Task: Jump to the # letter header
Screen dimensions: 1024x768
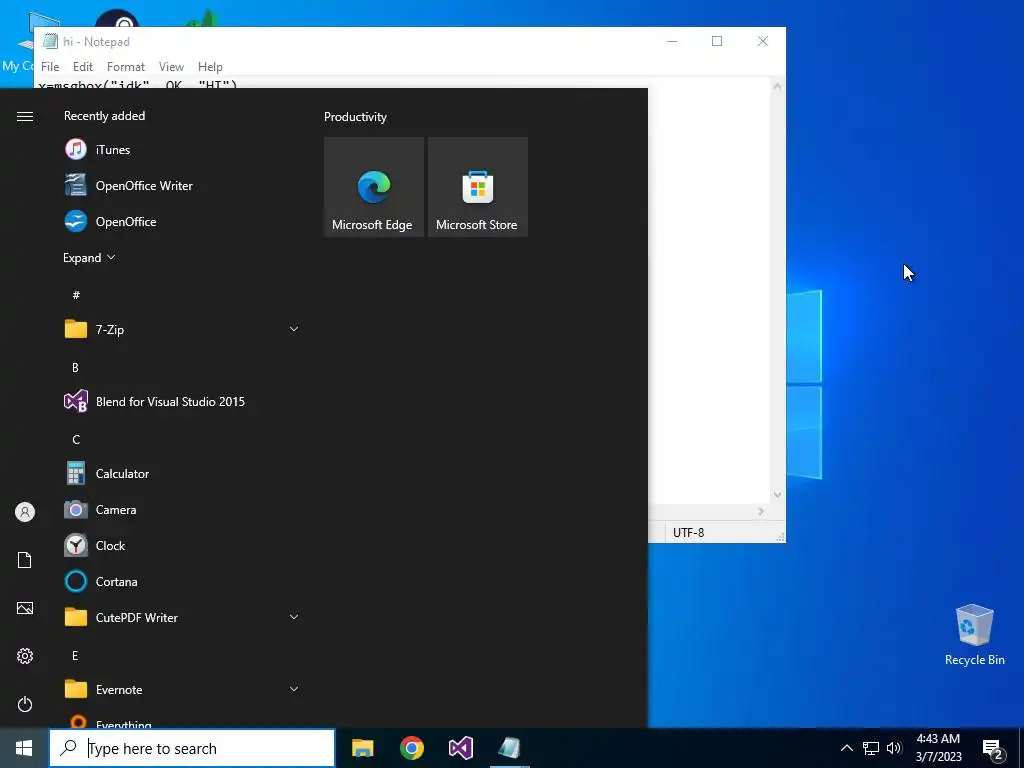Action: tap(76, 295)
